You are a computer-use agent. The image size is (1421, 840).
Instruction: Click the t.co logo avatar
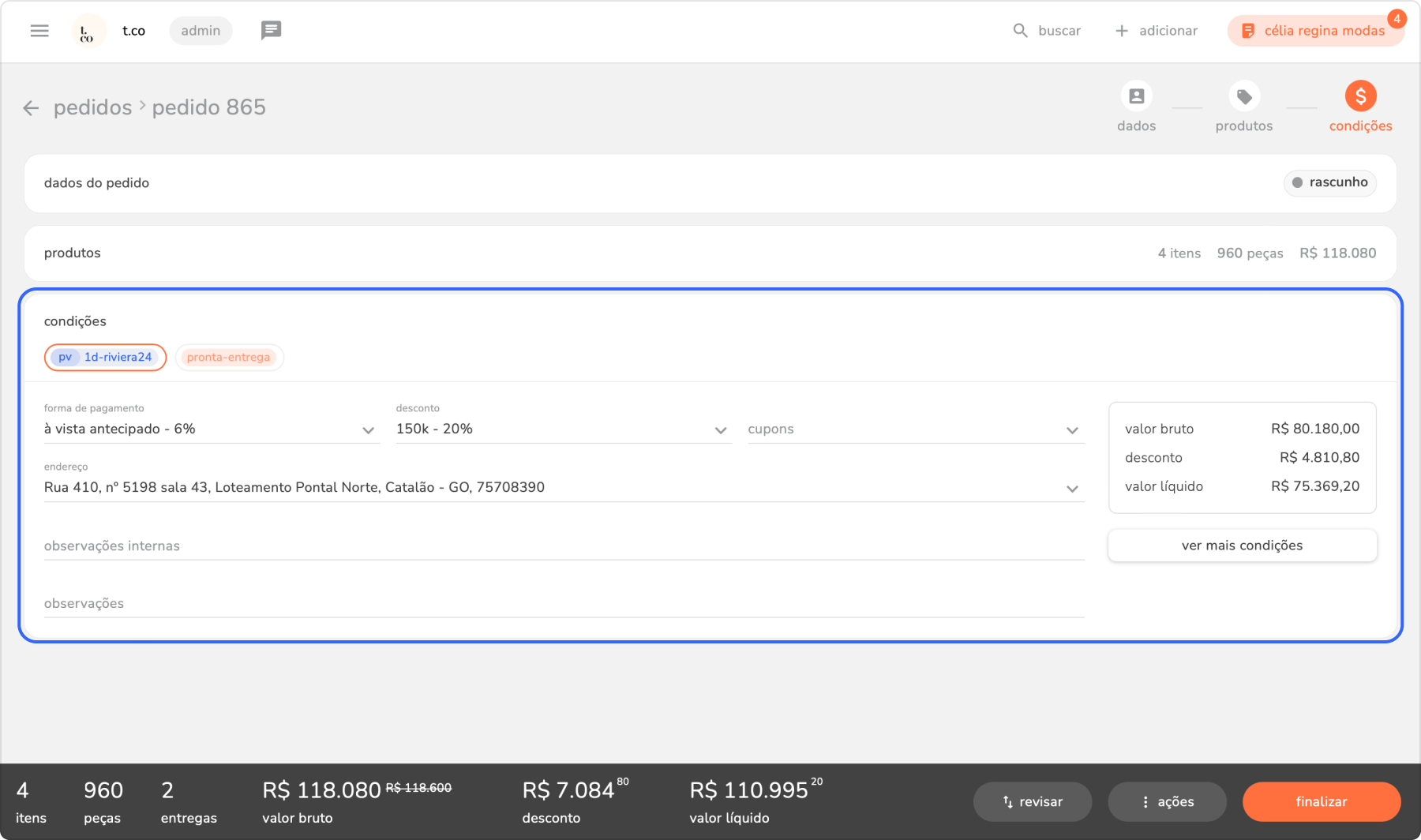88,32
